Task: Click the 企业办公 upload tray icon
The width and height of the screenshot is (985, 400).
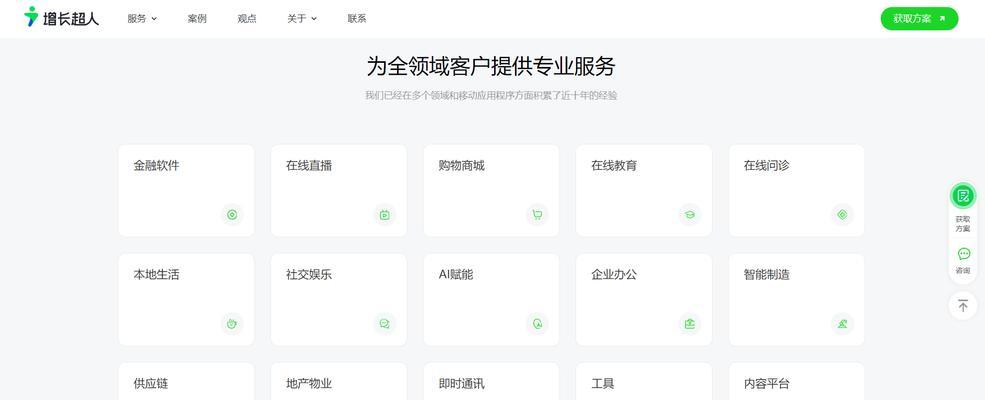Action: point(690,324)
